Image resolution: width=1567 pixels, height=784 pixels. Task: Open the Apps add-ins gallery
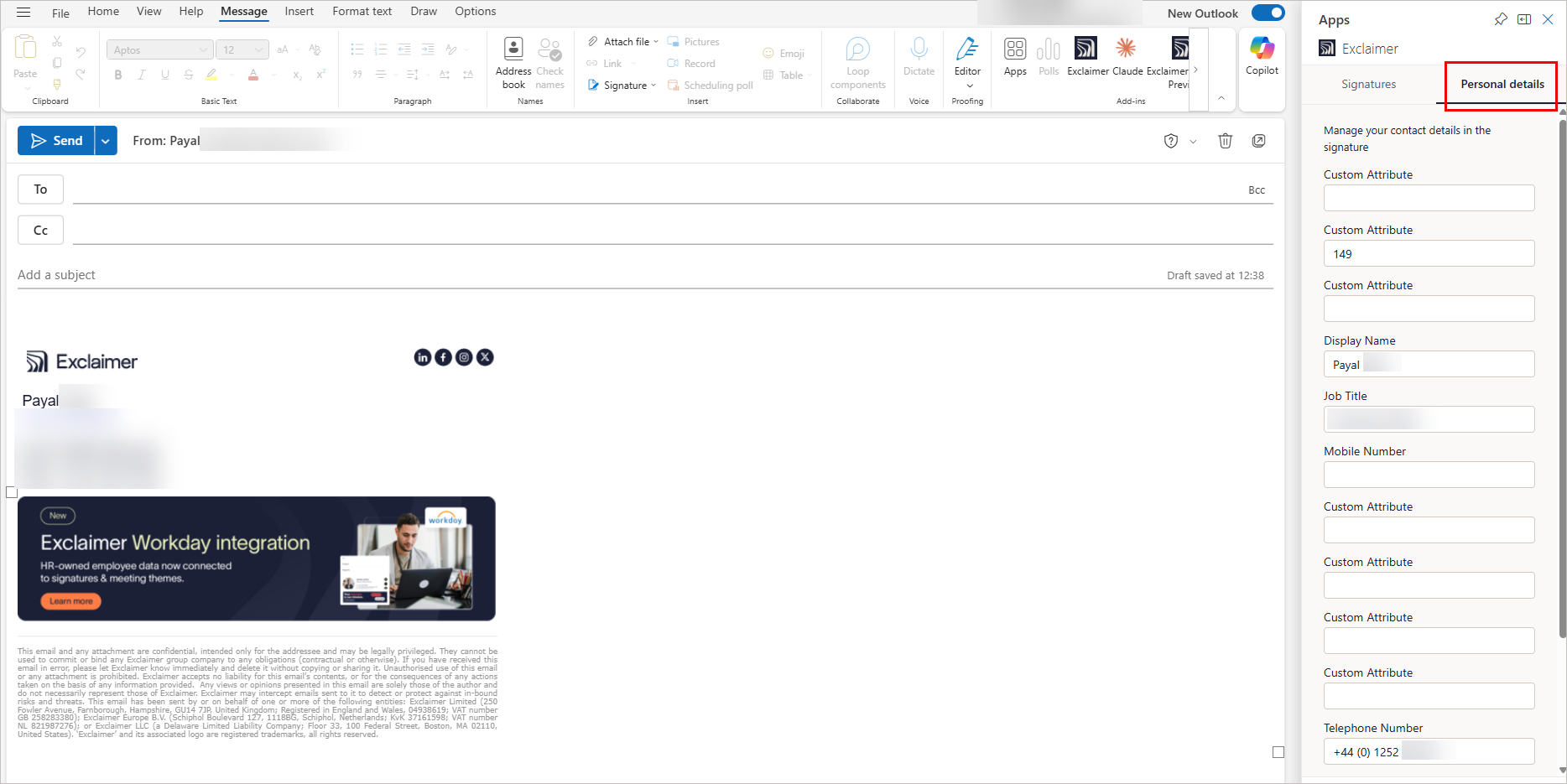tap(1015, 57)
